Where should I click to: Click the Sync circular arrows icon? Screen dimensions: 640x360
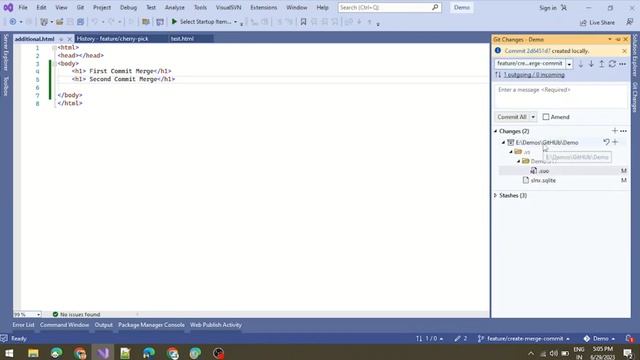click(x=612, y=64)
